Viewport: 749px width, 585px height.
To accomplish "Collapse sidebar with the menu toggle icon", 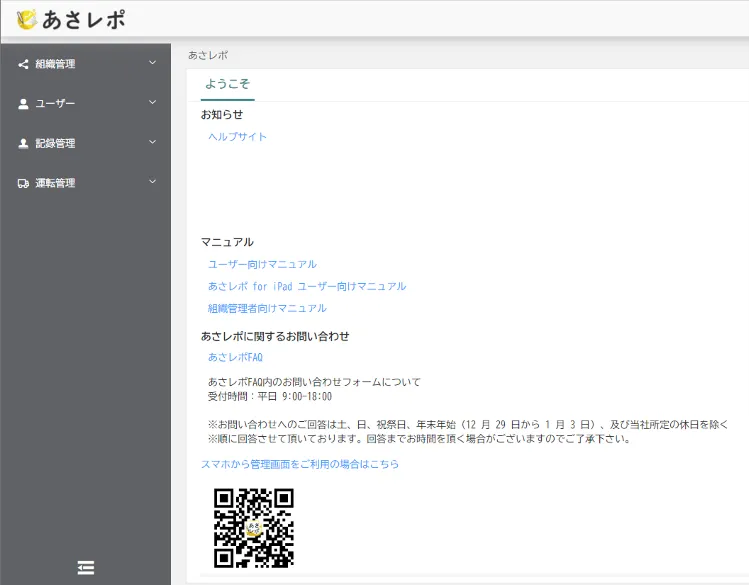I will (86, 567).
